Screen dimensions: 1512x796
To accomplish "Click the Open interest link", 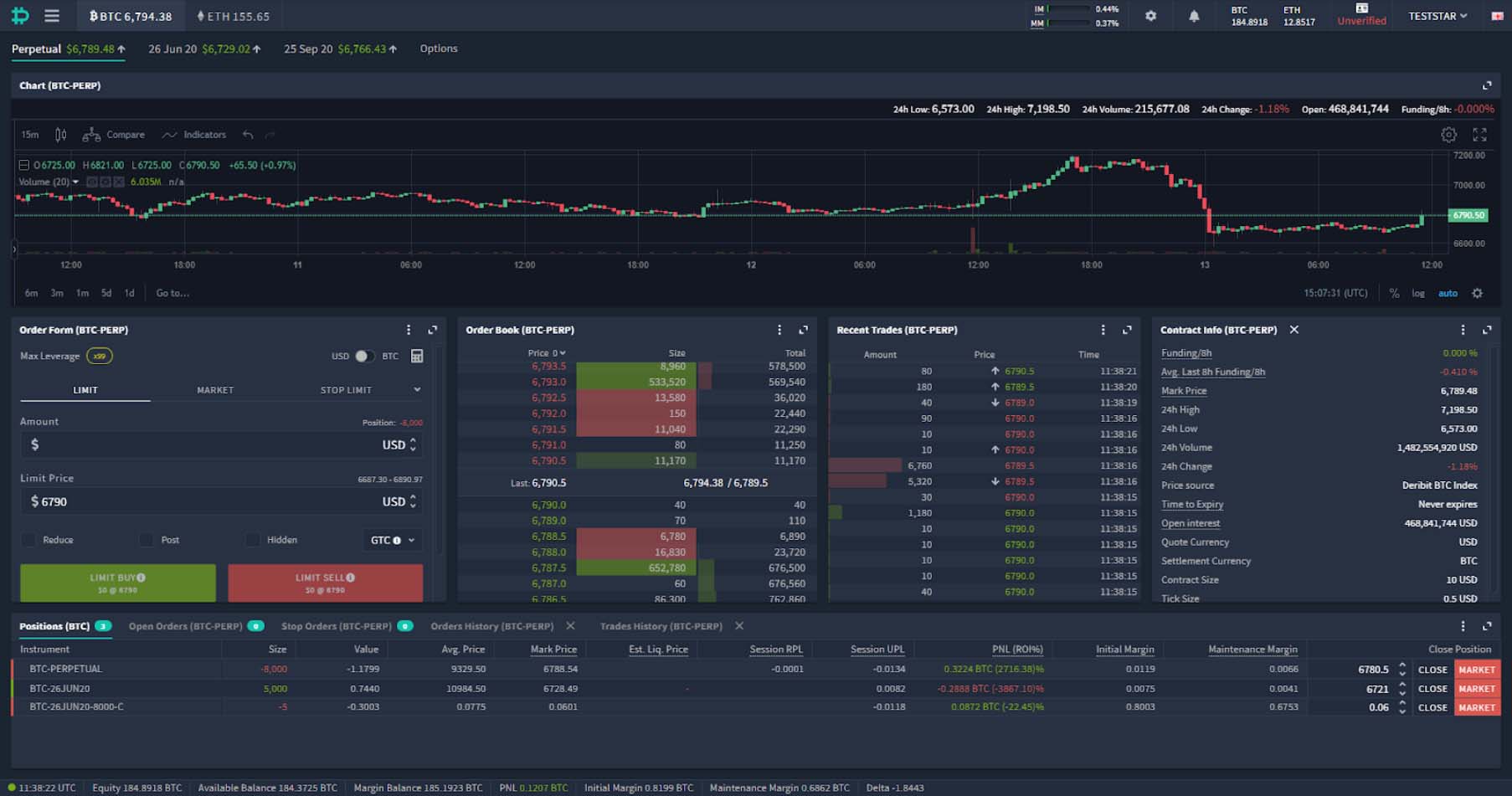I will coord(1191,523).
